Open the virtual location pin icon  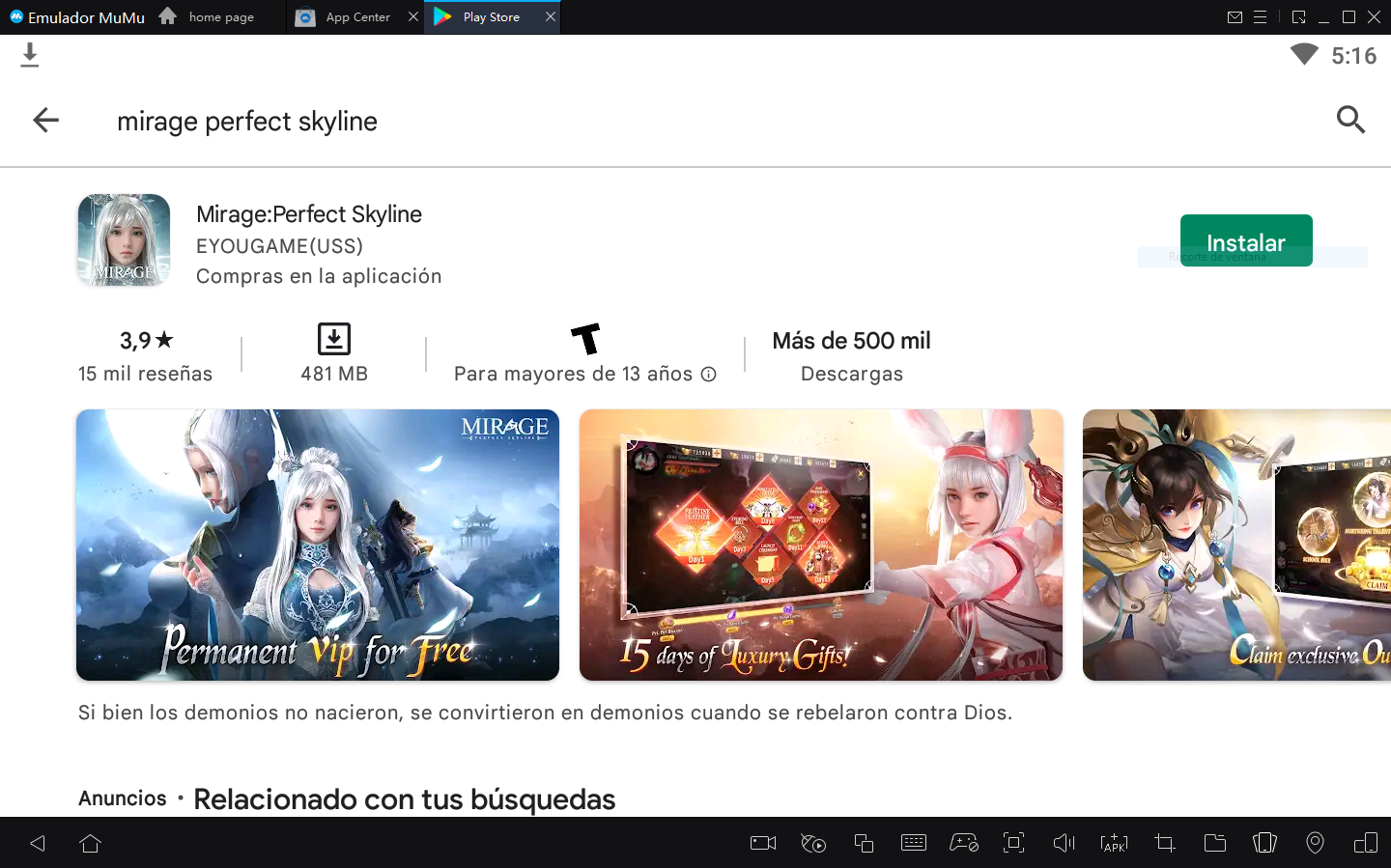pos(1315,843)
